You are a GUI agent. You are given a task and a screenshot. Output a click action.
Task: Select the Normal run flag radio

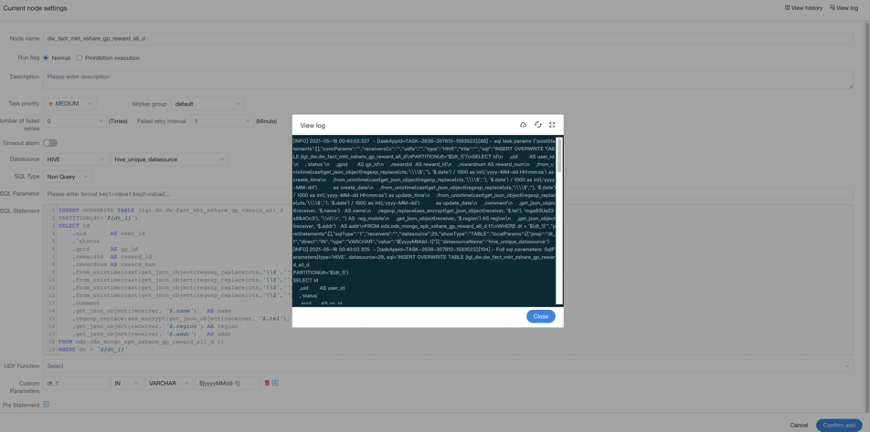(x=46, y=58)
